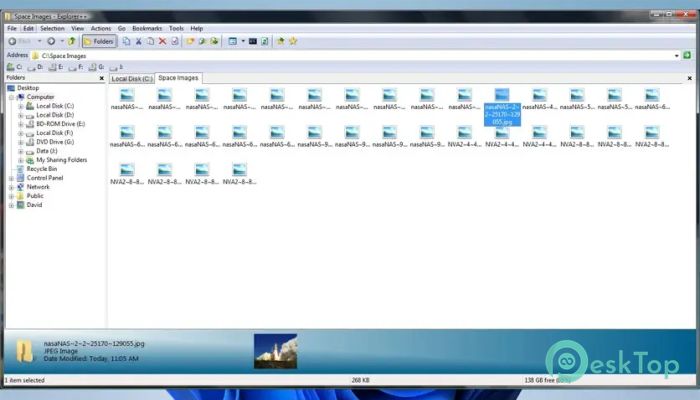Bookmark this tab with toolbar icon
Screen dimensions: 700x400
coord(280,41)
